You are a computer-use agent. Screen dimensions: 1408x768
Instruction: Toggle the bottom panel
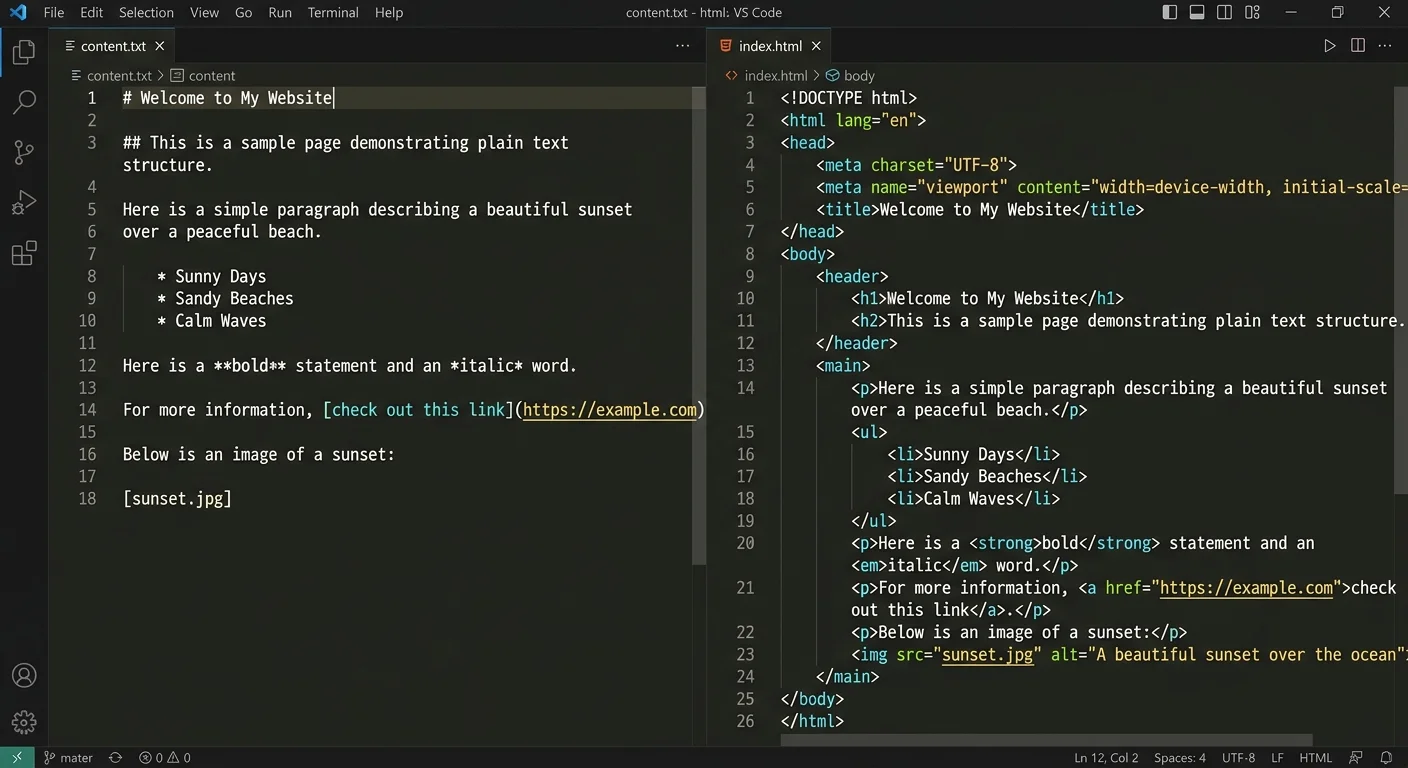(x=1197, y=13)
